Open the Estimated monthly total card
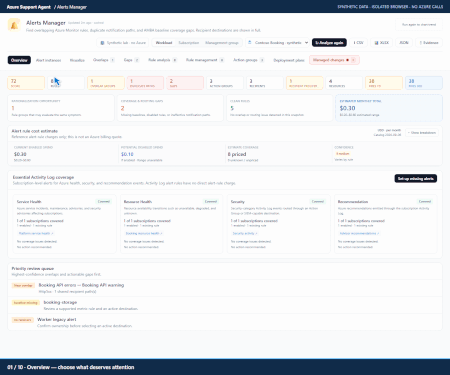This screenshot has height=375, width=450. pyautogui.click(x=389, y=108)
